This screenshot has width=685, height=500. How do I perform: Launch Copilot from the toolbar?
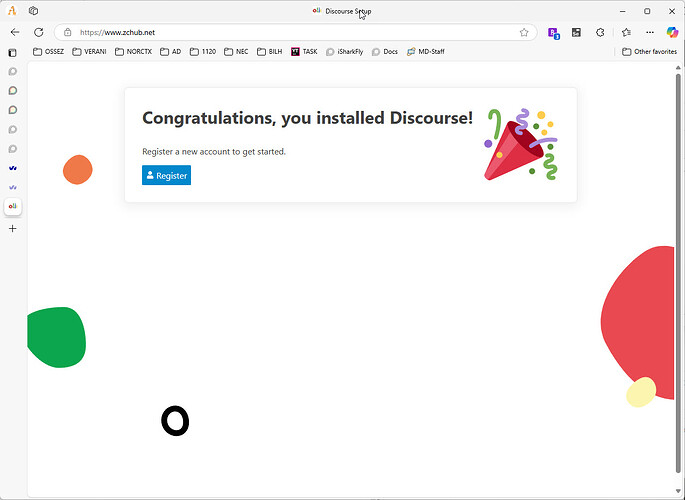tap(672, 32)
